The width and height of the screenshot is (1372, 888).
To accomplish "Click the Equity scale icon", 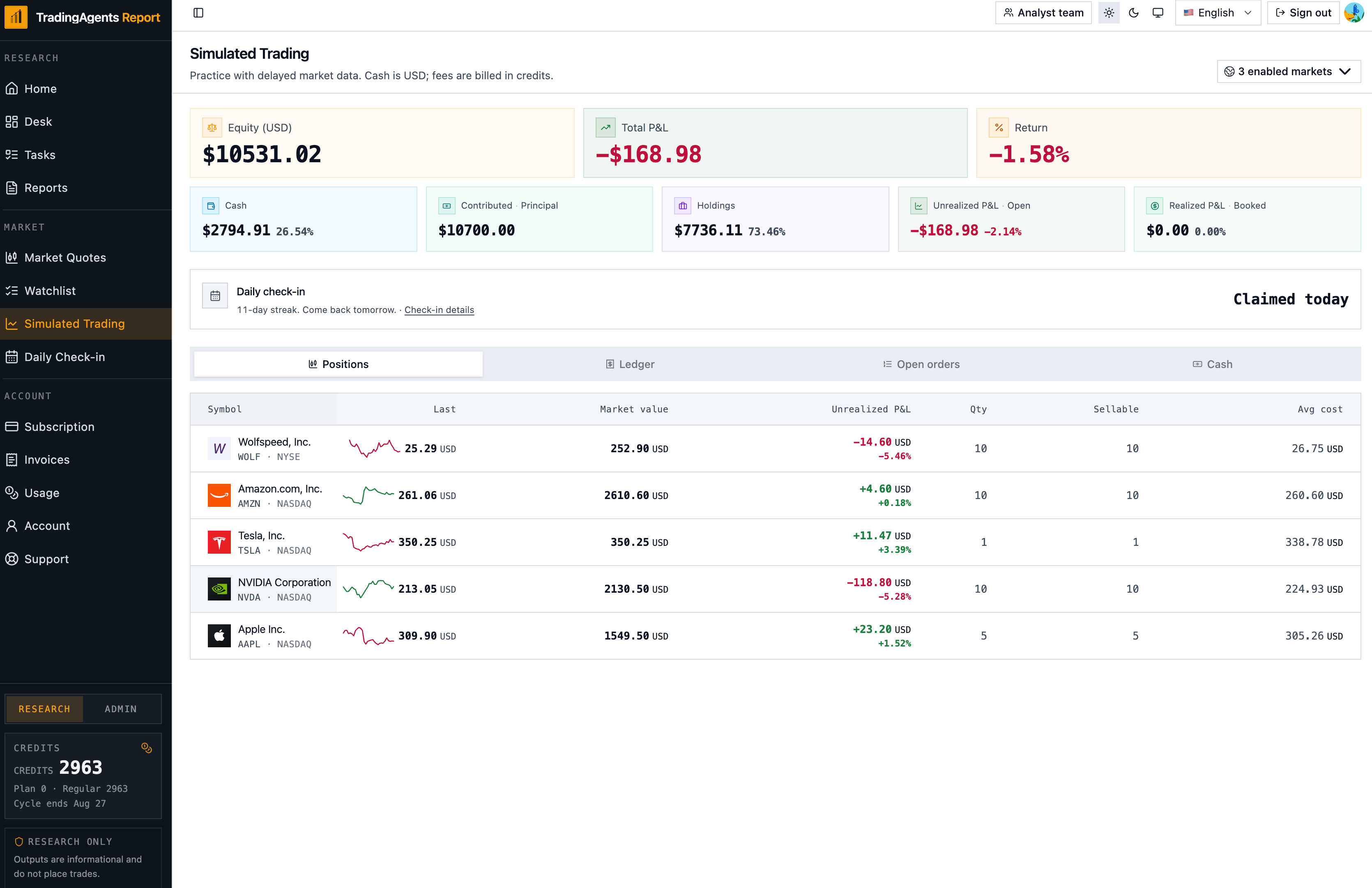I will coord(212,127).
